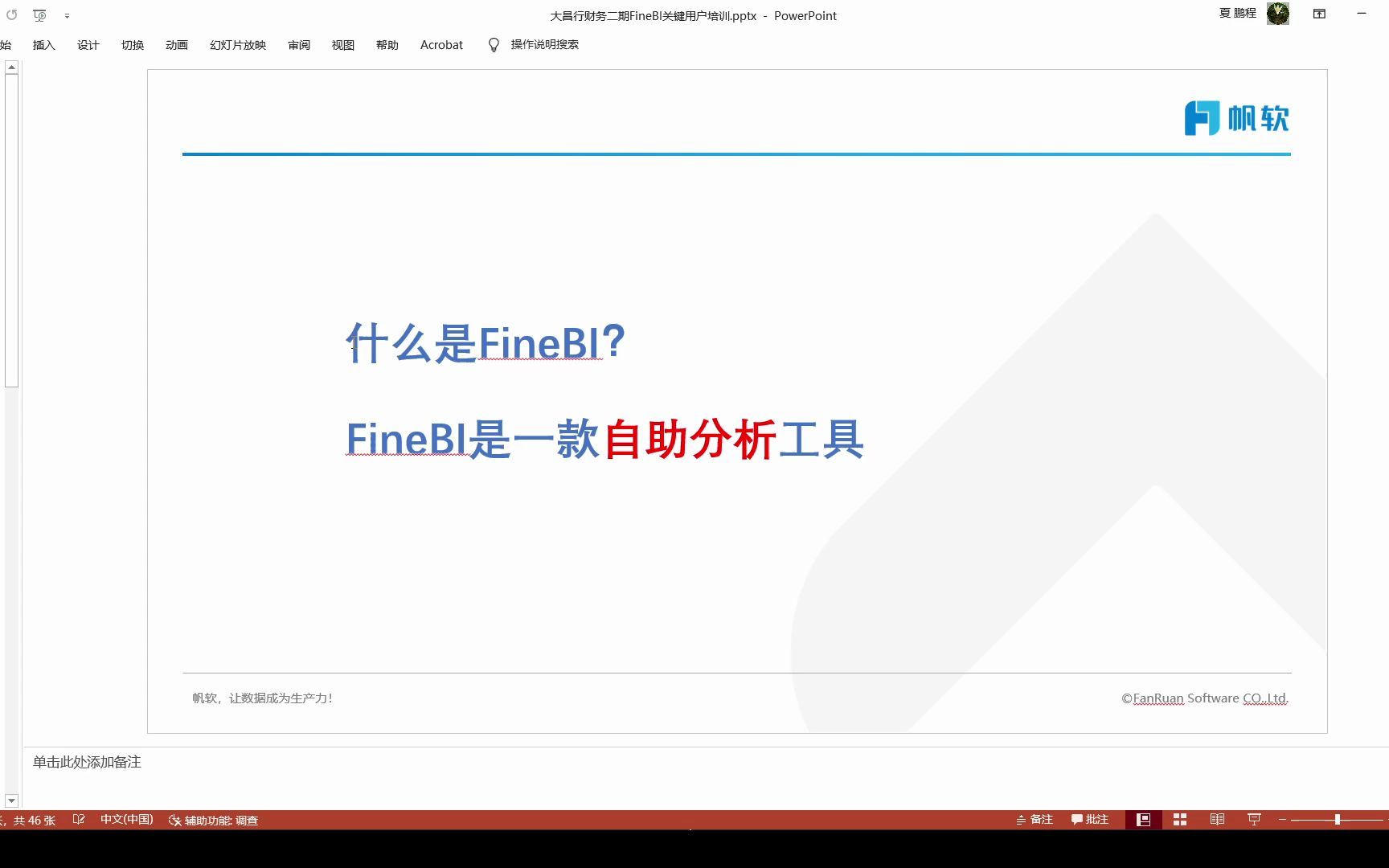Click the 帆软 logo on the slide

[x=1236, y=118]
